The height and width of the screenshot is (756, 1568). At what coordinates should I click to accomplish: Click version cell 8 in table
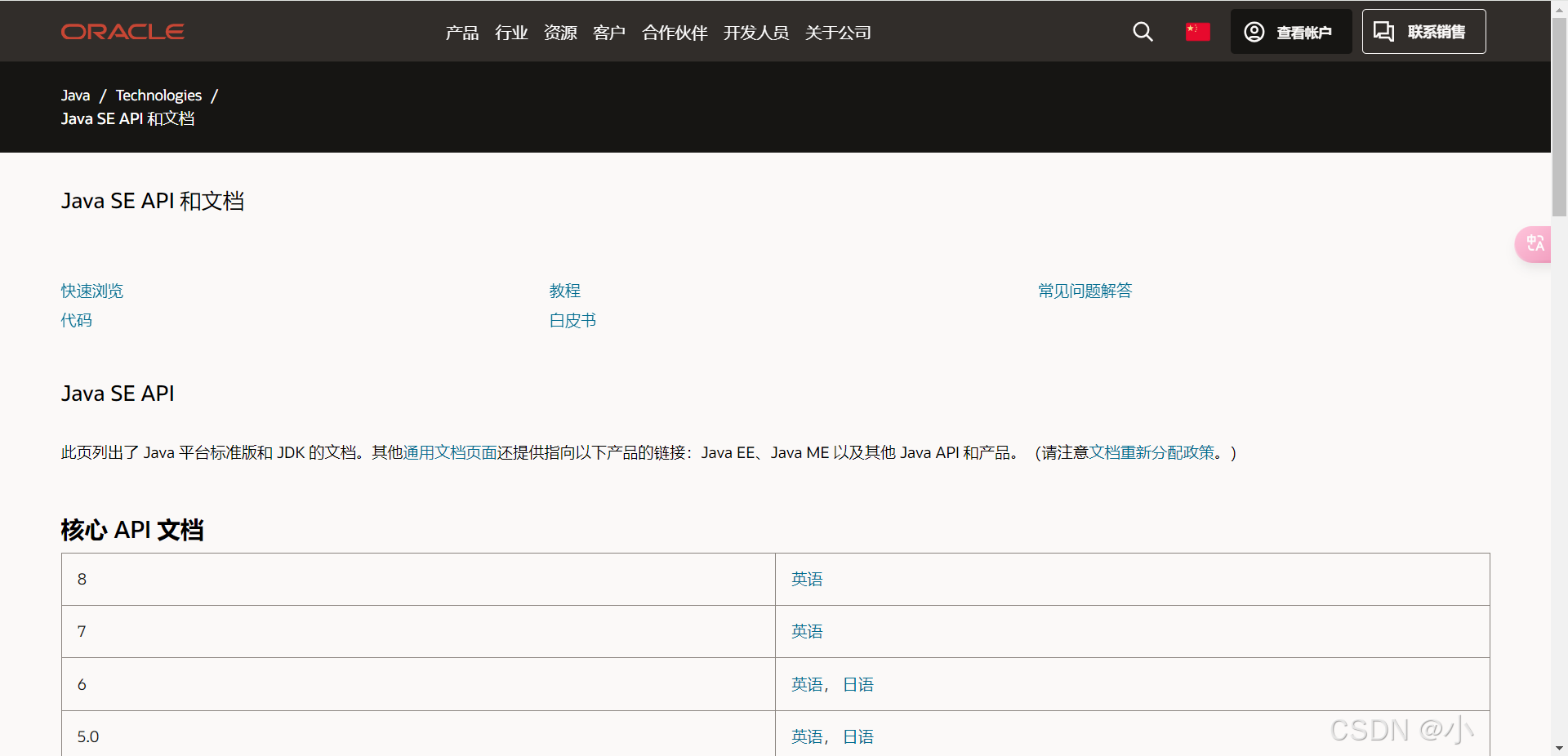pyautogui.click(x=418, y=579)
